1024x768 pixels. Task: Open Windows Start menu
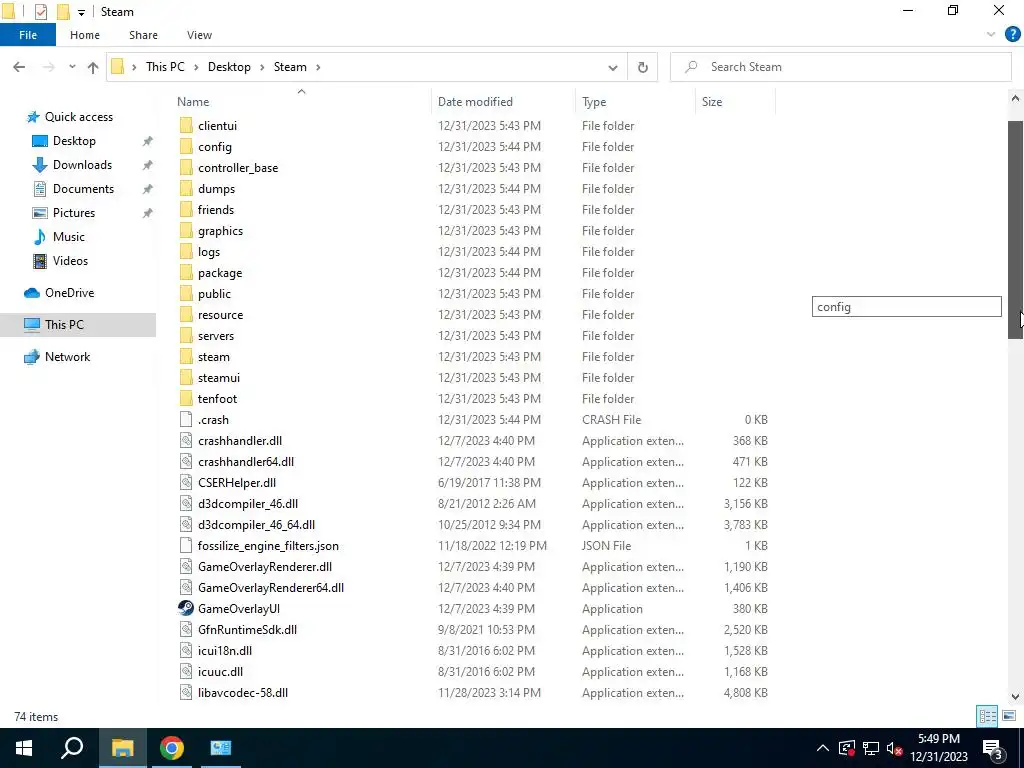click(x=24, y=748)
